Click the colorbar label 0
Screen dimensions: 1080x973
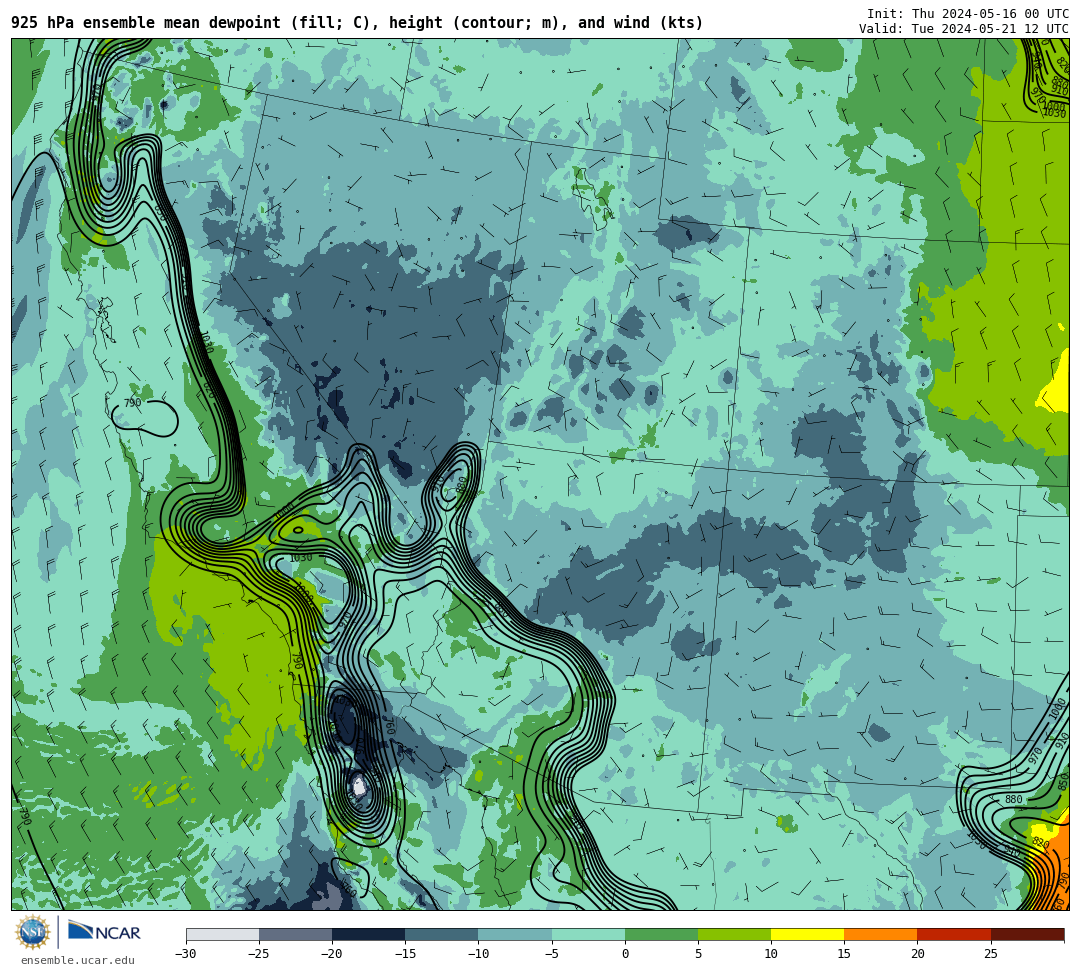625,954
